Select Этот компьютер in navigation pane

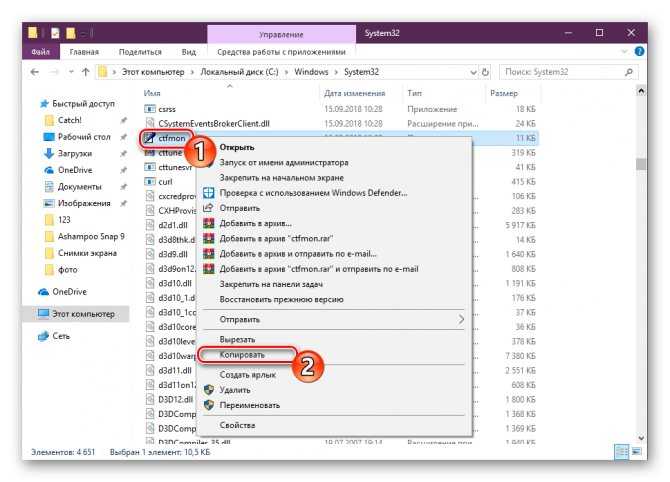coord(83,314)
